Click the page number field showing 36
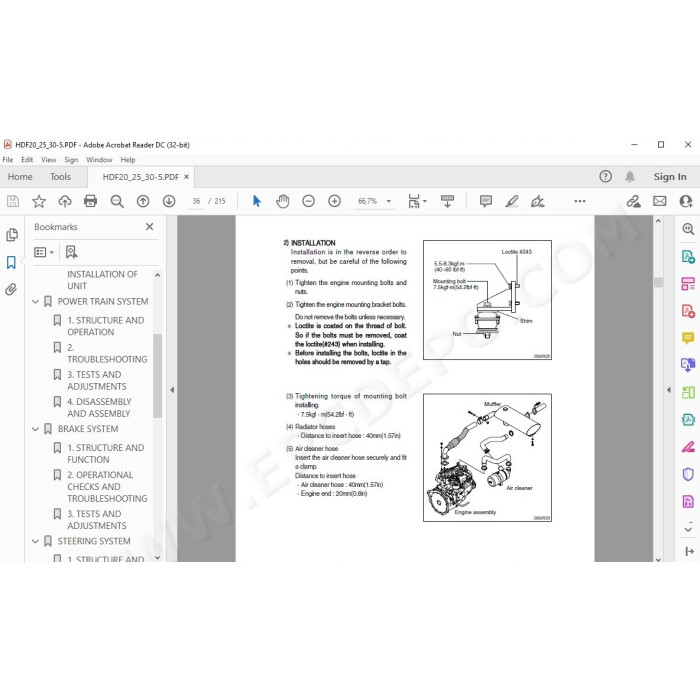This screenshot has height=700, width=700. pos(196,201)
